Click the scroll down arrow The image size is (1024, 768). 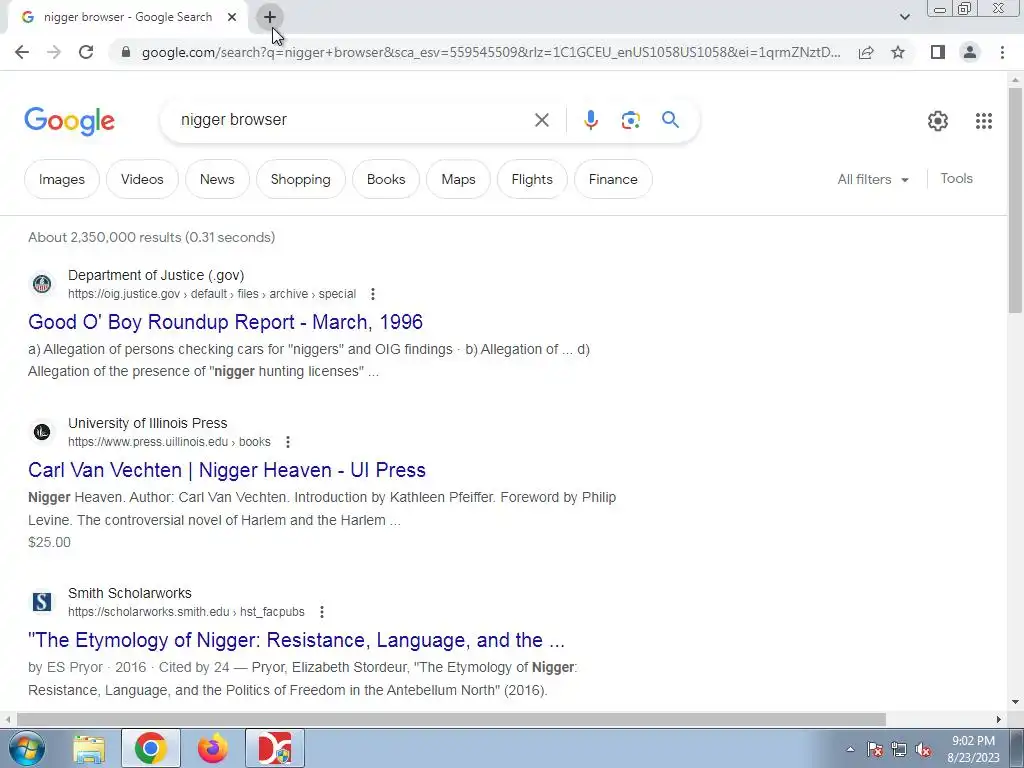1015,703
